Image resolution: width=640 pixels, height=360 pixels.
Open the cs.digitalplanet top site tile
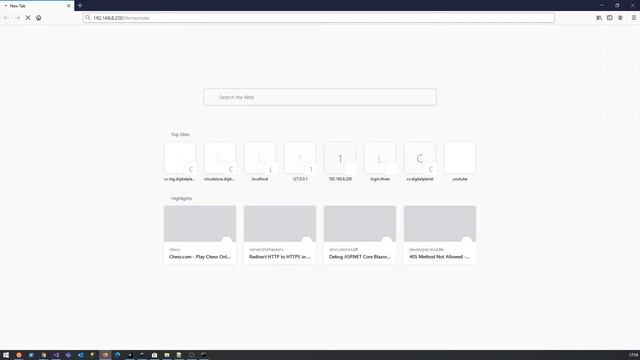pyautogui.click(x=420, y=162)
